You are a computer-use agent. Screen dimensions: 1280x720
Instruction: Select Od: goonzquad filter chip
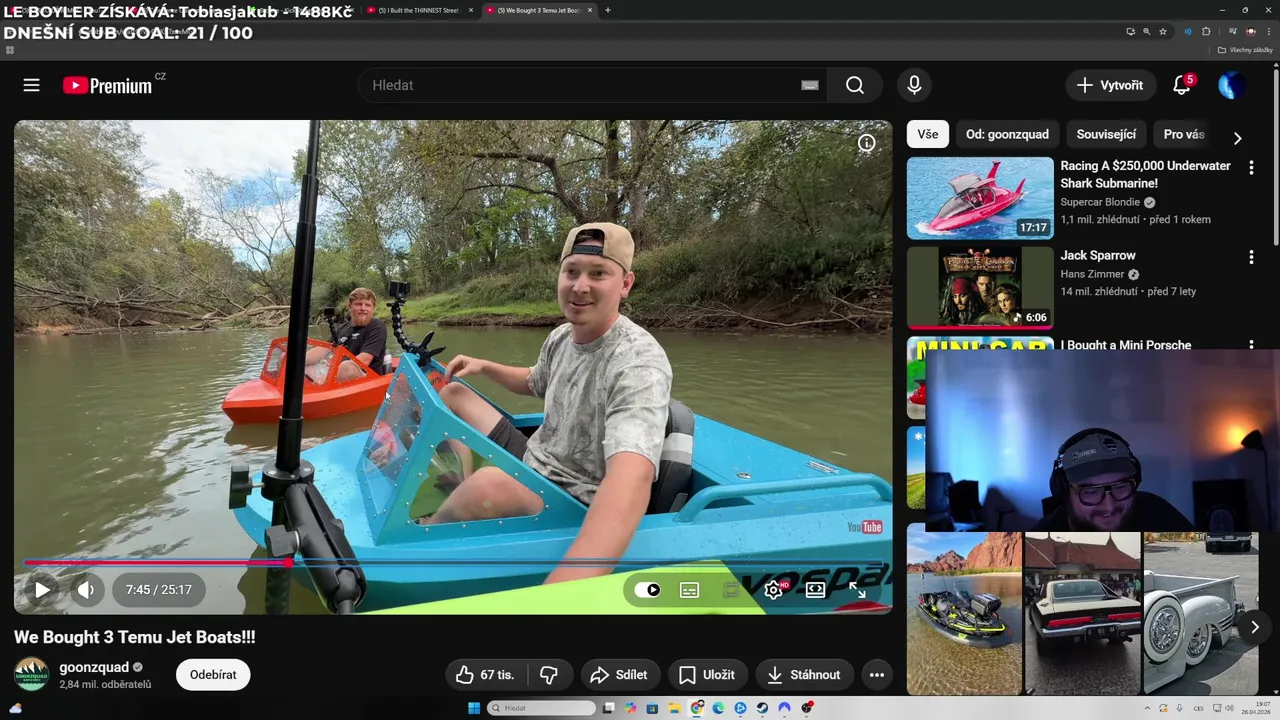click(x=1007, y=134)
